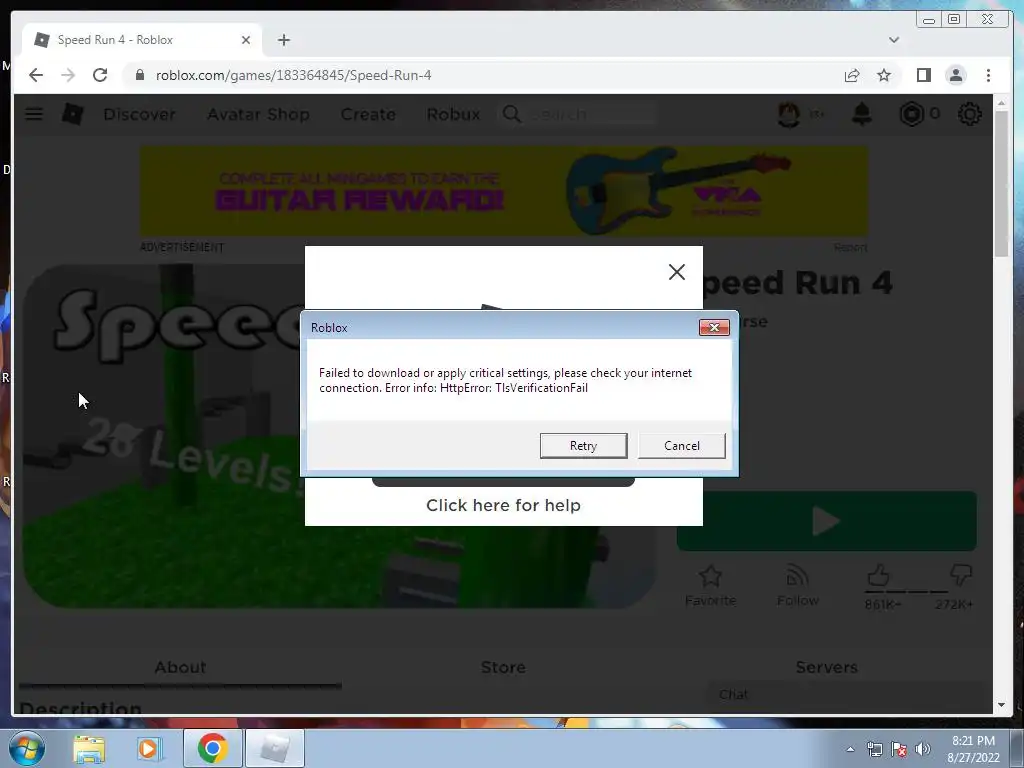
Task: Close the Speed Run 4 - Roblox tab
Action: 246,40
